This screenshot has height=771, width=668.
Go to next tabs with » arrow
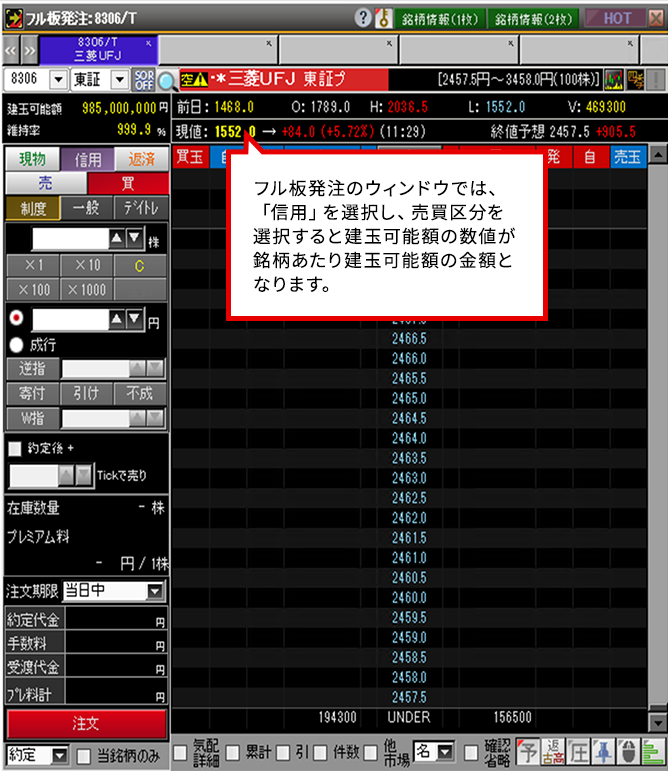click(x=29, y=51)
